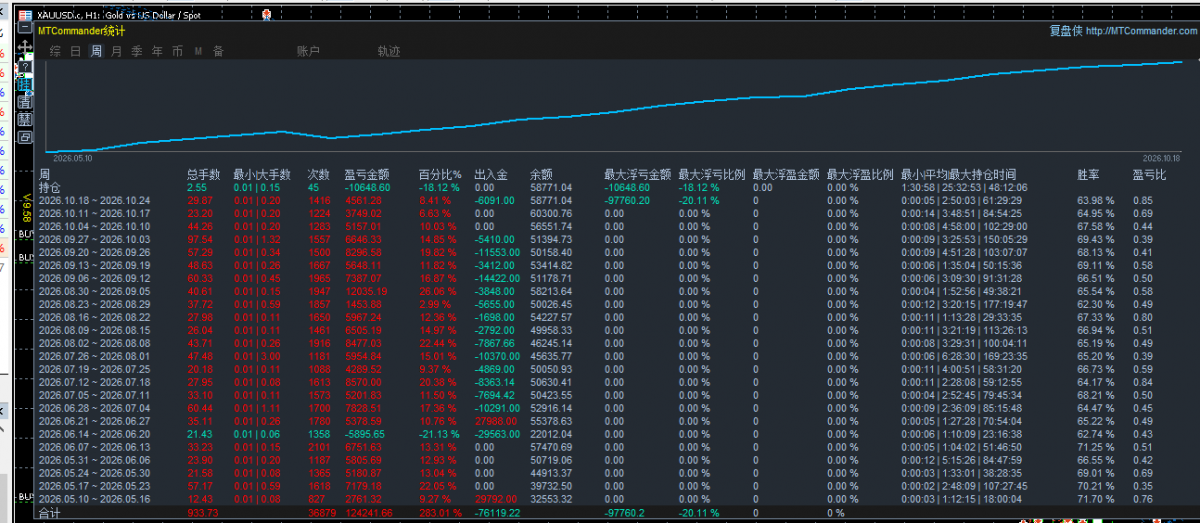Click the 胜率 column header
1200x523 pixels.
click(x=1088, y=174)
